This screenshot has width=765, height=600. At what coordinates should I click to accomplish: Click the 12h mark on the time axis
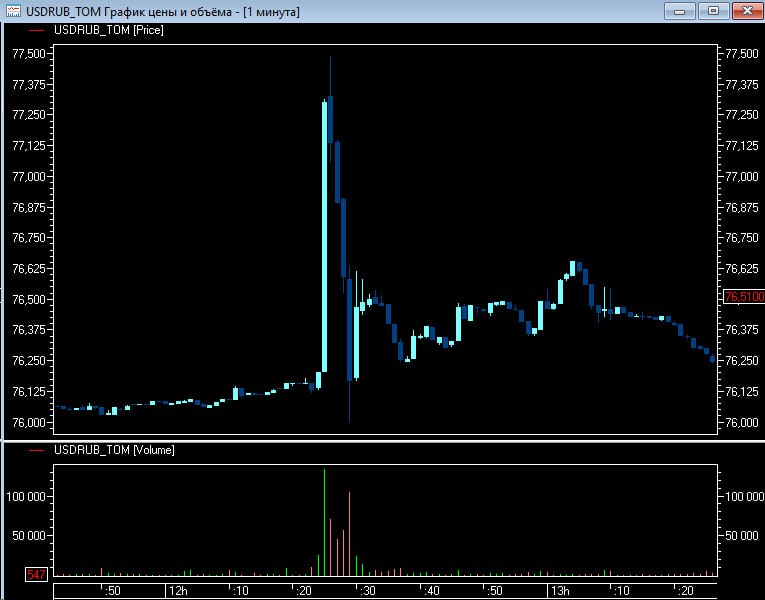[x=178, y=591]
